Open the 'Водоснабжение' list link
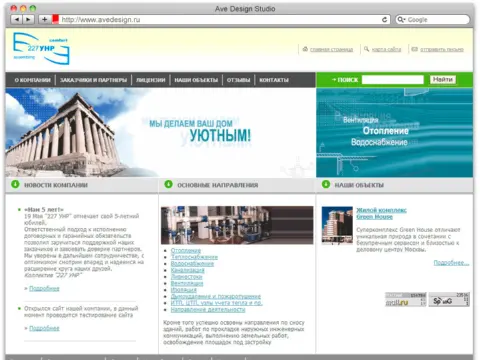The image size is (480, 360). click(192, 264)
